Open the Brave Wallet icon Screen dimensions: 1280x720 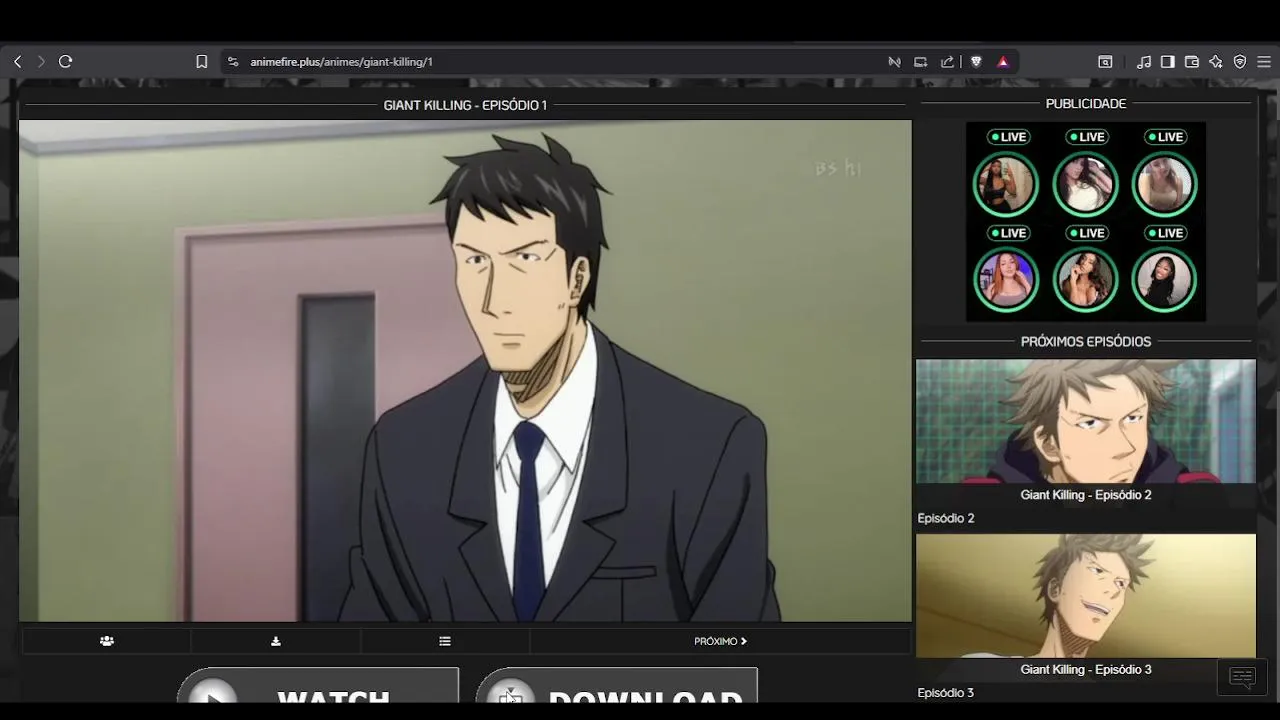1192,62
